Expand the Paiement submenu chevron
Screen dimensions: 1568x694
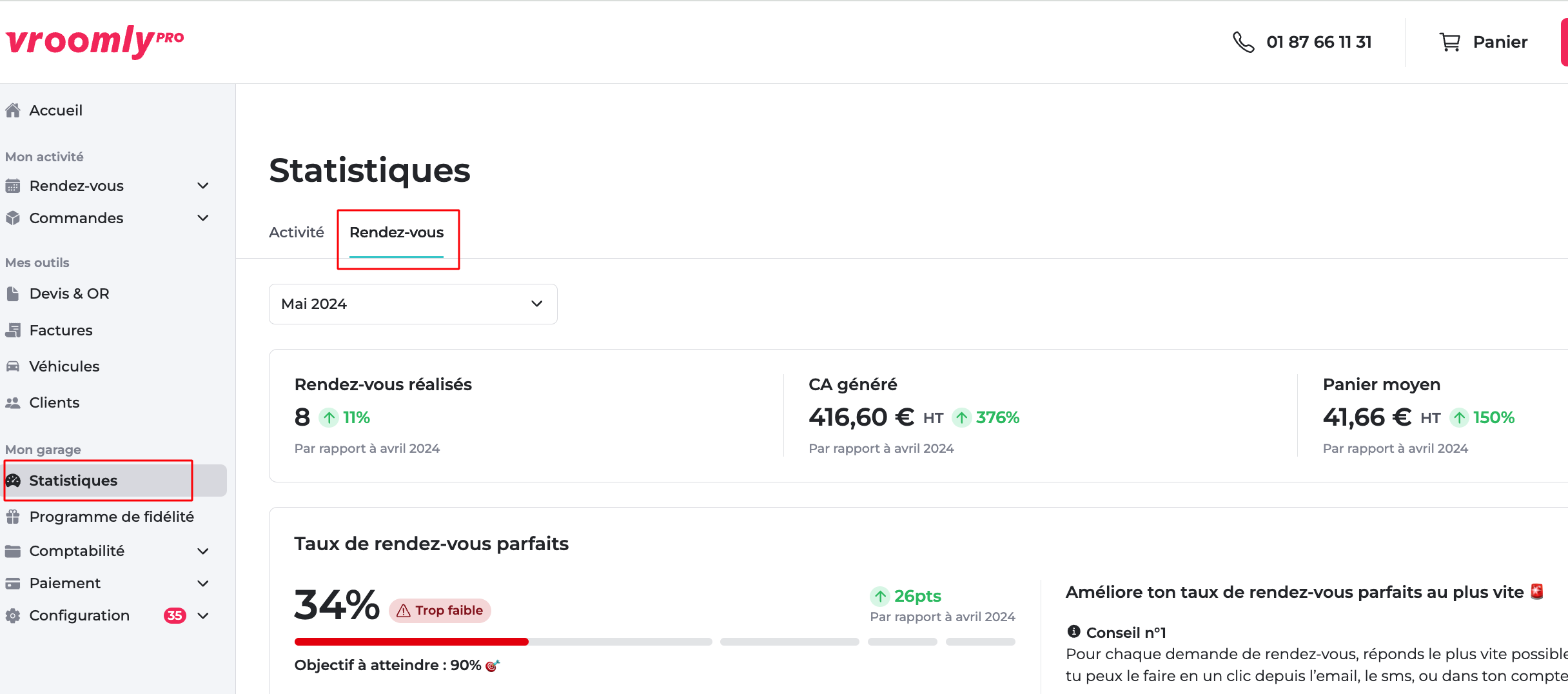203,583
